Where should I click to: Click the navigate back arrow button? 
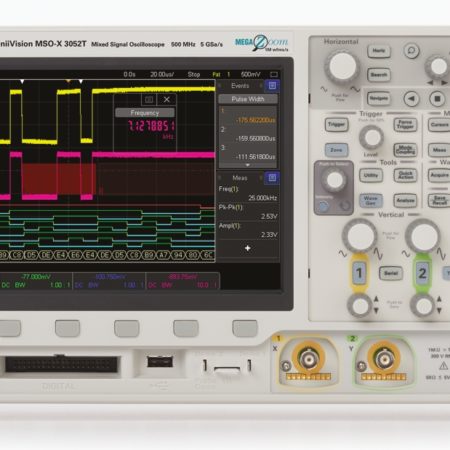pos(412,99)
